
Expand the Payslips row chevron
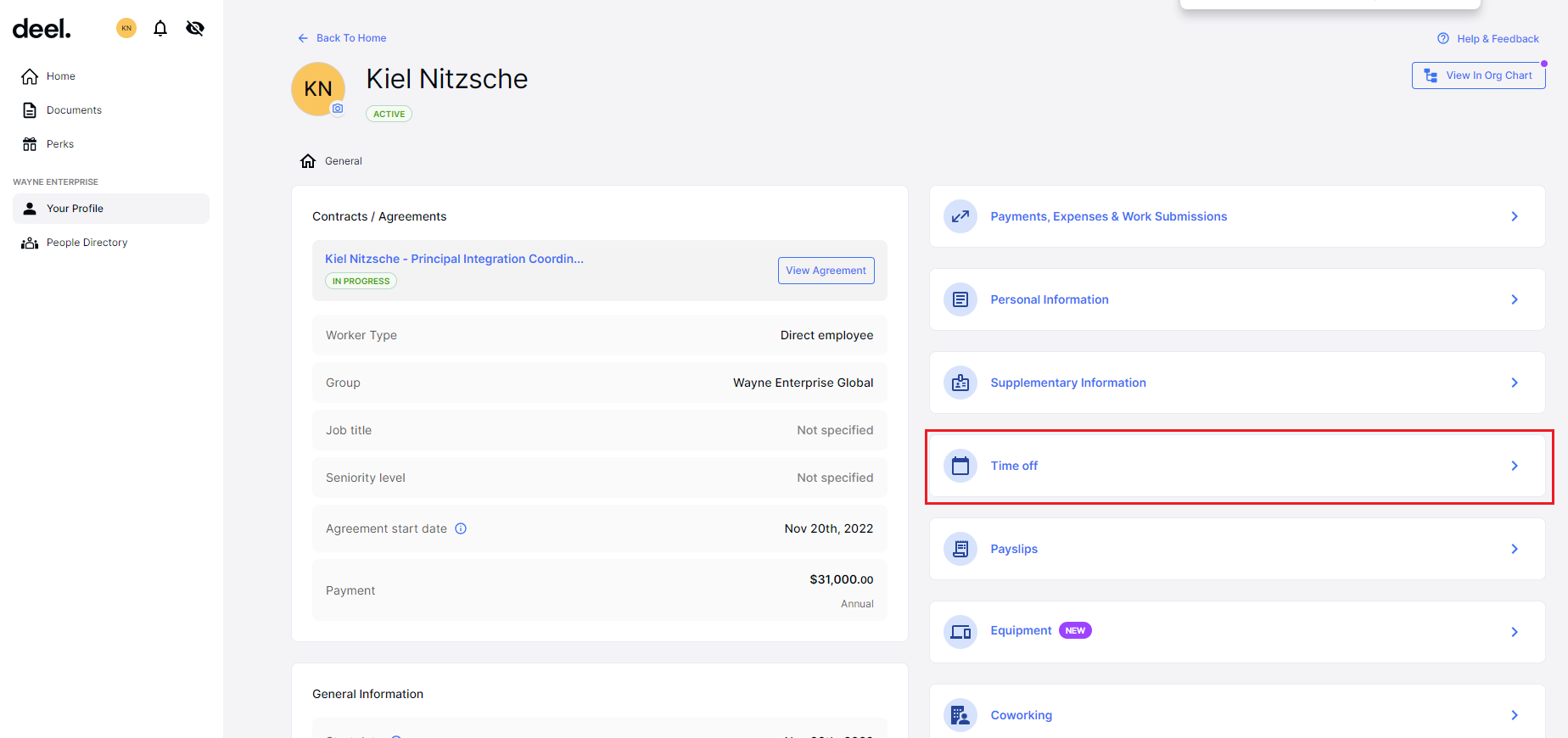click(x=1515, y=549)
